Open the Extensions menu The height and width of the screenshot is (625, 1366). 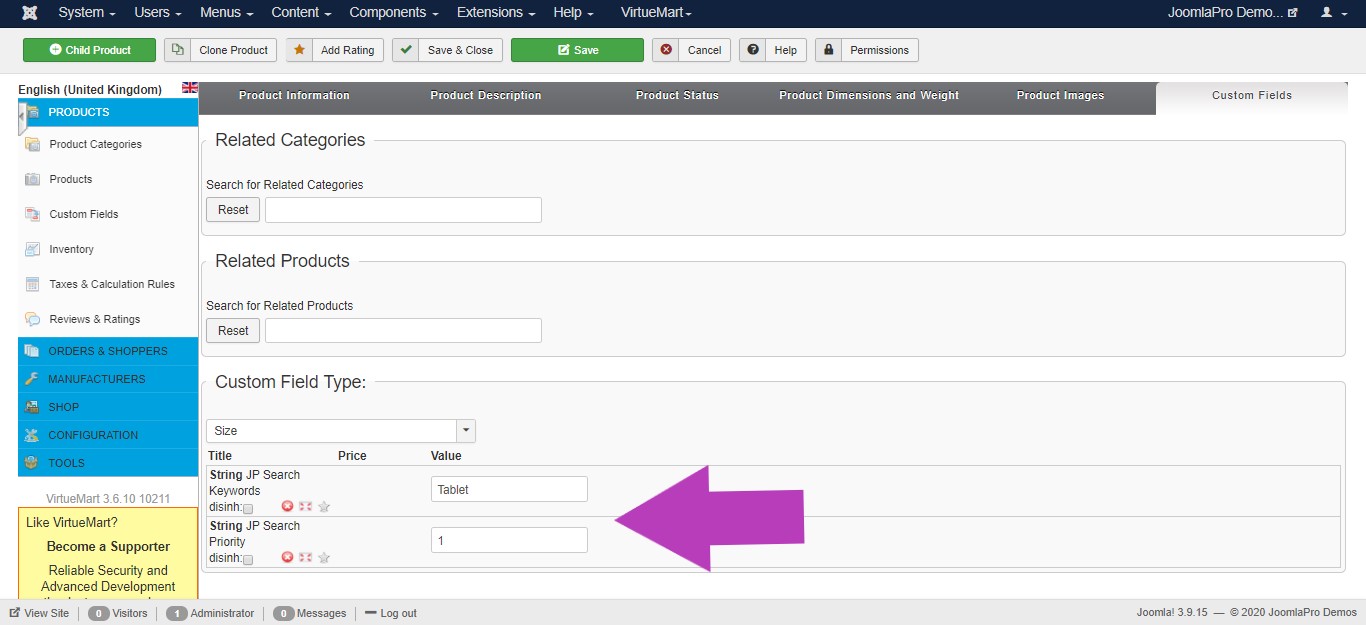pos(495,13)
